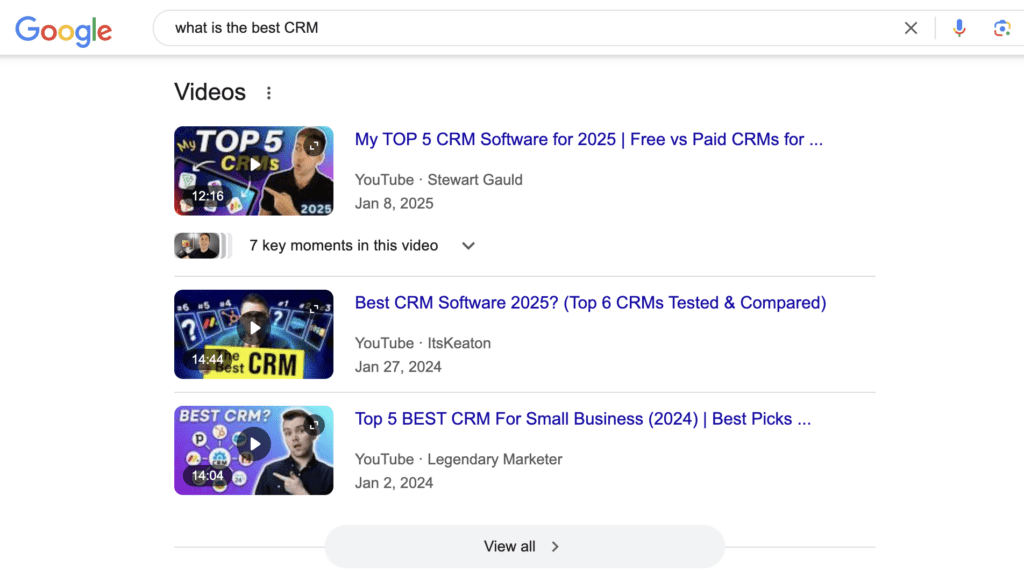Clear the search query with X icon
The width and height of the screenshot is (1024, 588).
(910, 28)
